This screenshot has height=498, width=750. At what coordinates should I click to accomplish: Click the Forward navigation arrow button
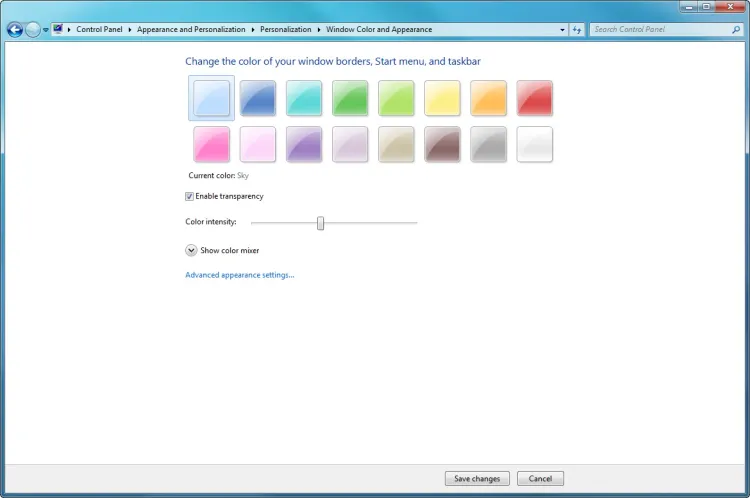33,30
